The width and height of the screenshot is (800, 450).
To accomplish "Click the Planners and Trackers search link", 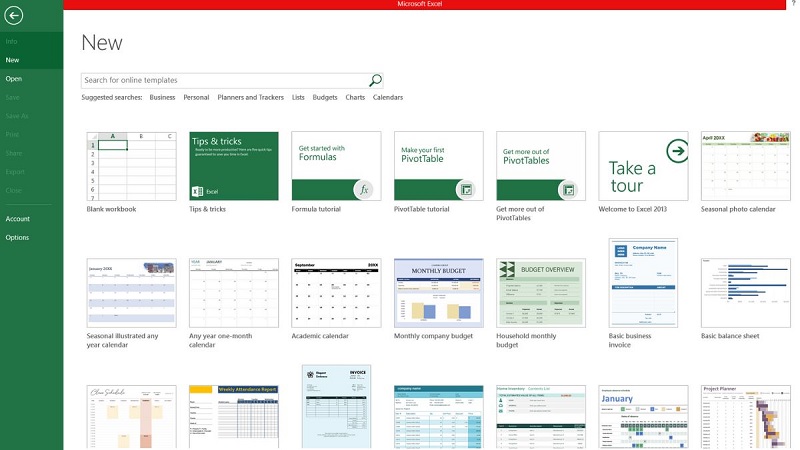I will point(250,98).
